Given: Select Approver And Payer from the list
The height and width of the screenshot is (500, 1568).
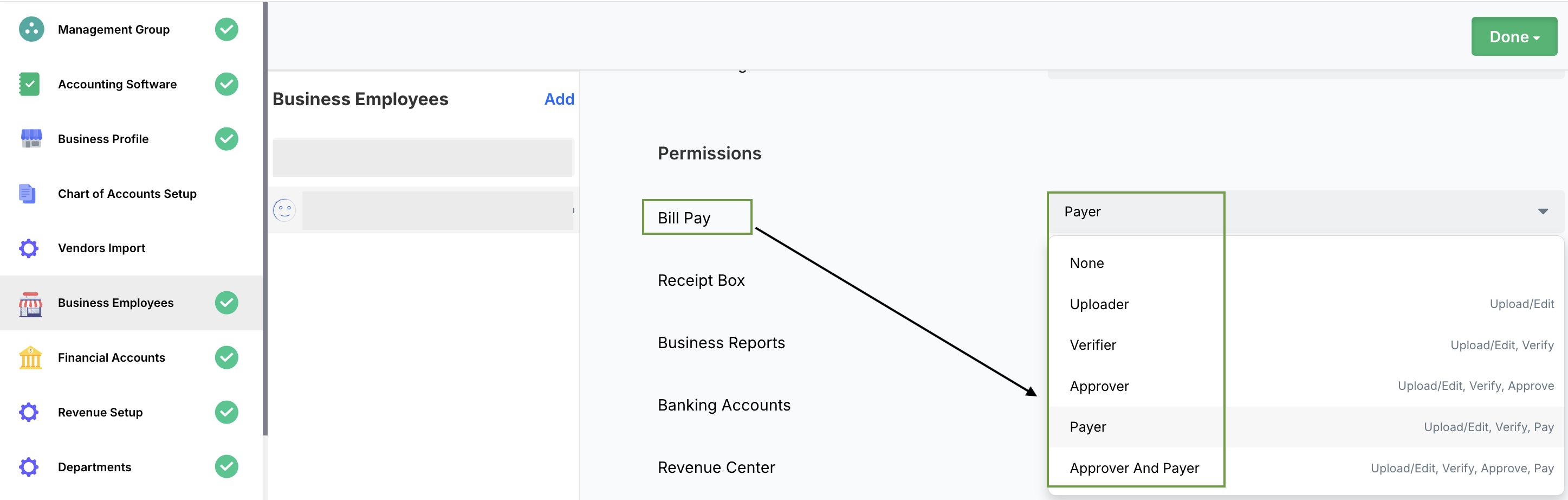Looking at the screenshot, I should click(x=1134, y=467).
